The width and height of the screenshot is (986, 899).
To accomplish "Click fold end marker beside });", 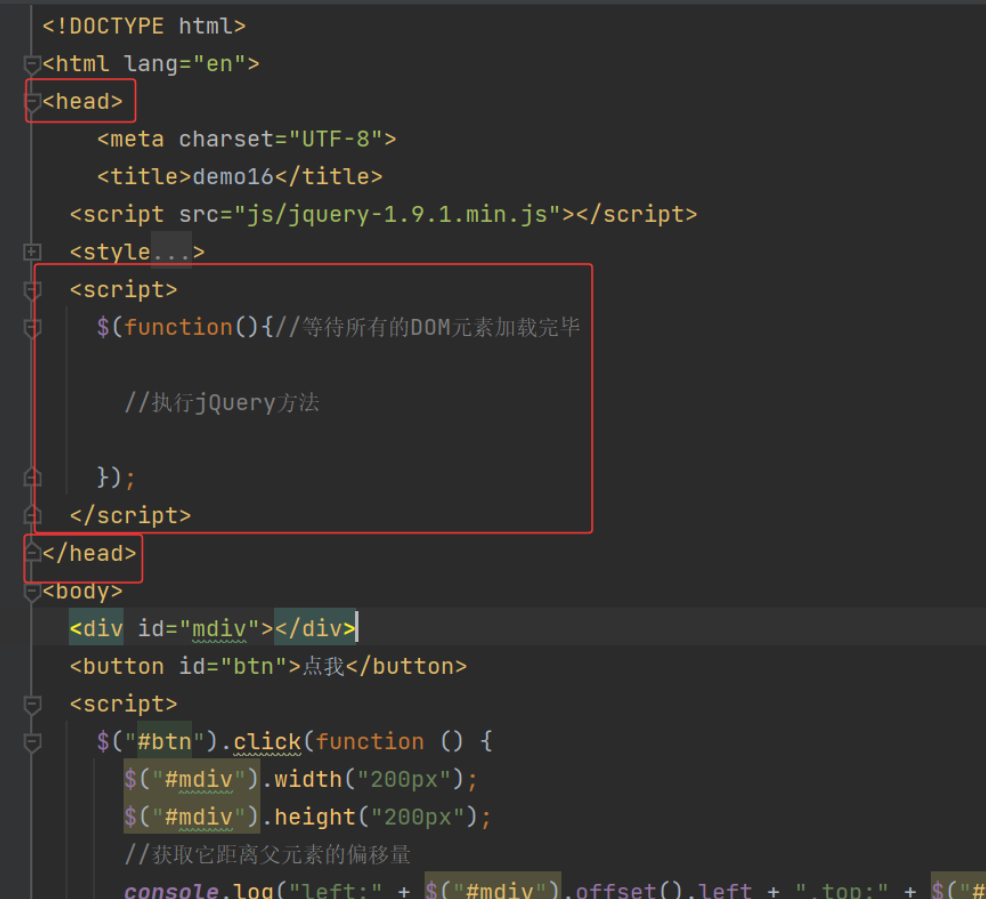I will click(x=32, y=478).
